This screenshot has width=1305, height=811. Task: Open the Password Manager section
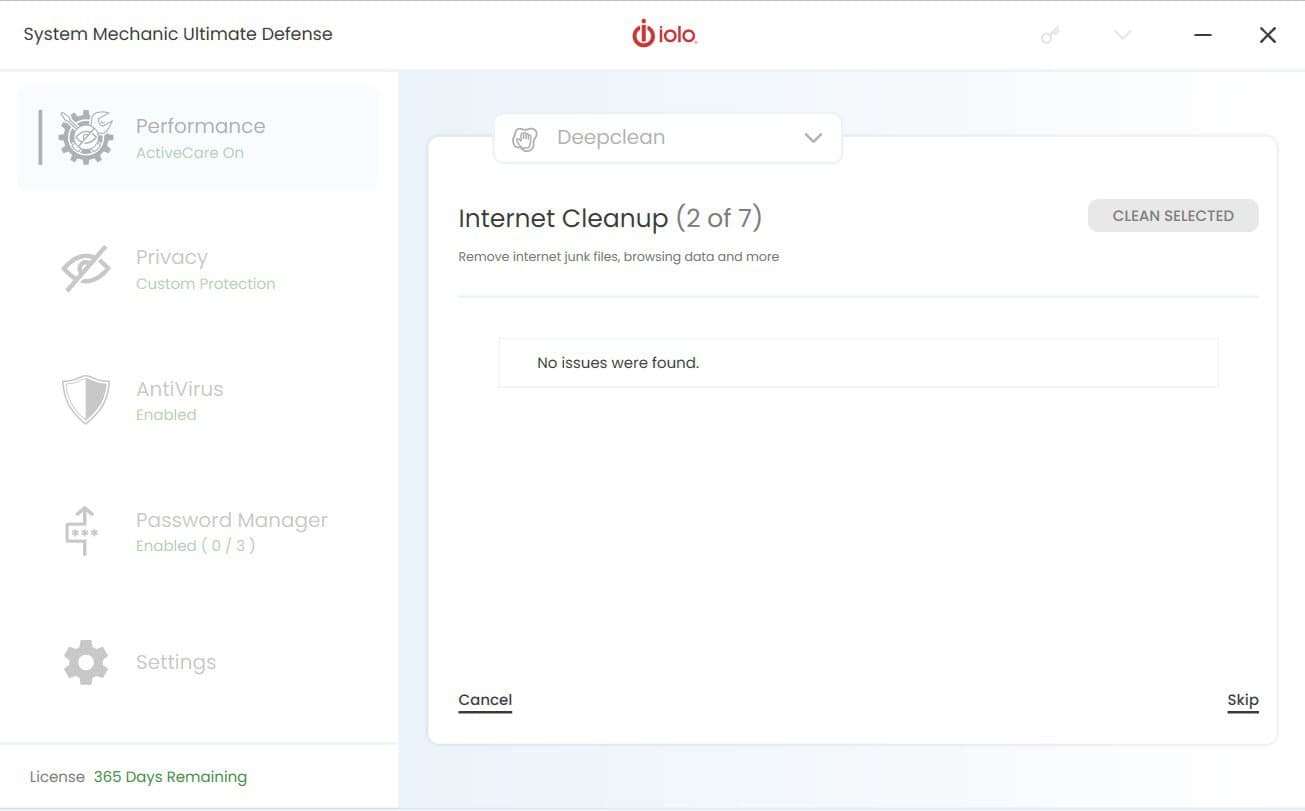198,531
